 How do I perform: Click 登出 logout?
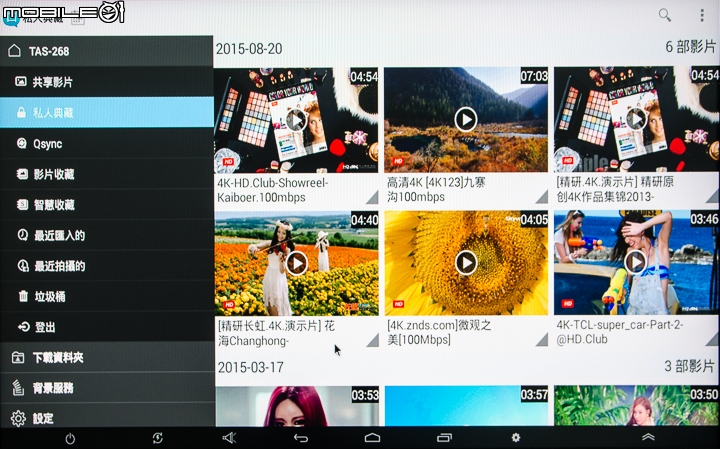point(107,327)
